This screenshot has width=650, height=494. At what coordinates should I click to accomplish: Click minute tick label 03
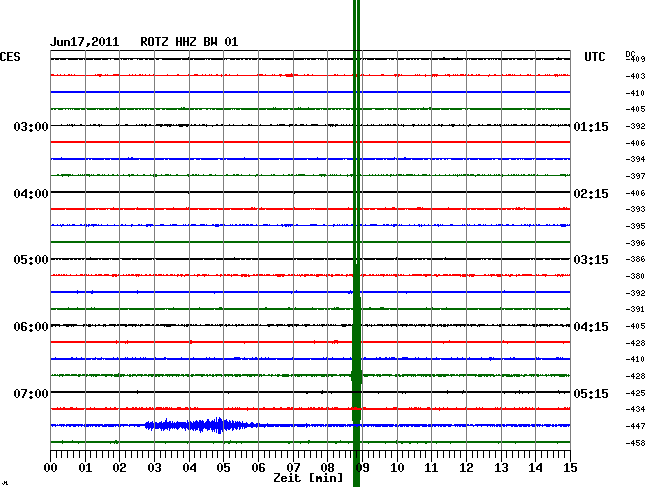[x=154, y=468]
